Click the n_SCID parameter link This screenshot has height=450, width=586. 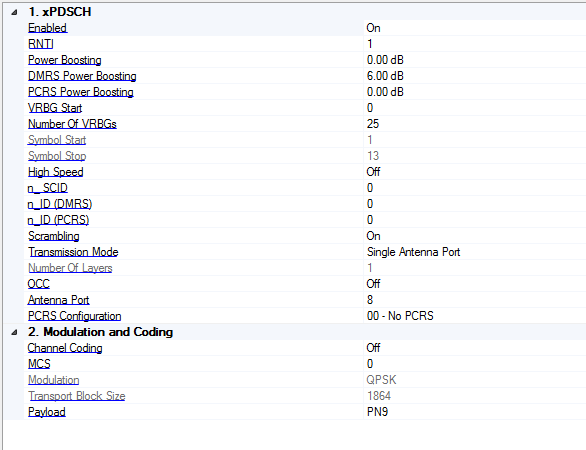pyautogui.click(x=47, y=188)
